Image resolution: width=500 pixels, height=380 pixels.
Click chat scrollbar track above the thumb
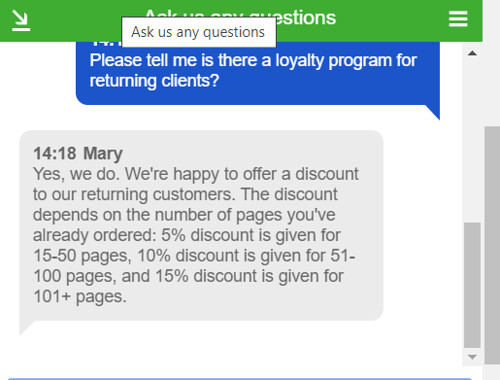pyautogui.click(x=472, y=140)
